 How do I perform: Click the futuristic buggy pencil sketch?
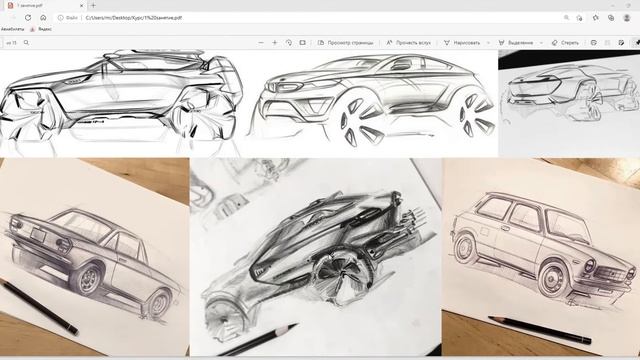click(316, 257)
